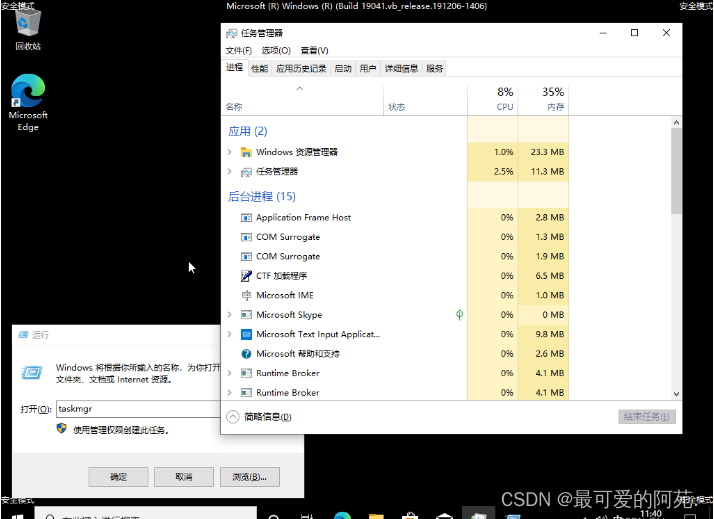Open the 选项(O) menu

pos(276,51)
